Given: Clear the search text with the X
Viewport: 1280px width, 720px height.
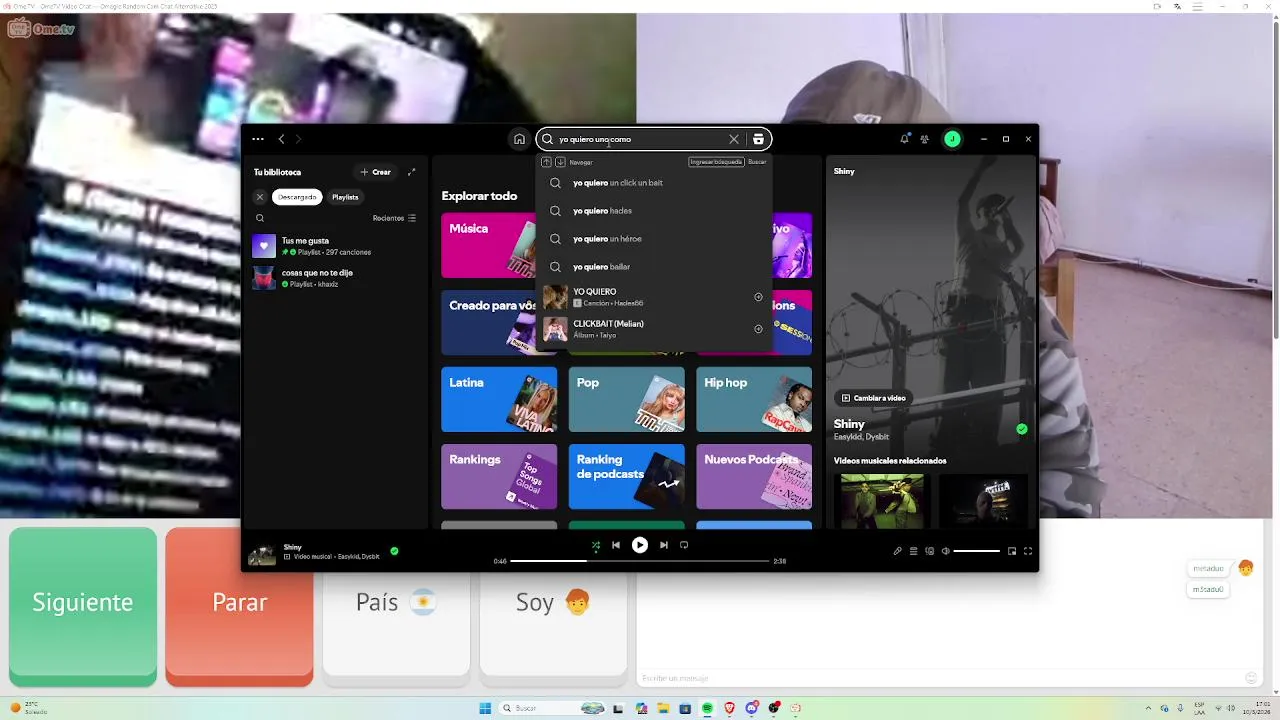Looking at the screenshot, I should click(734, 139).
